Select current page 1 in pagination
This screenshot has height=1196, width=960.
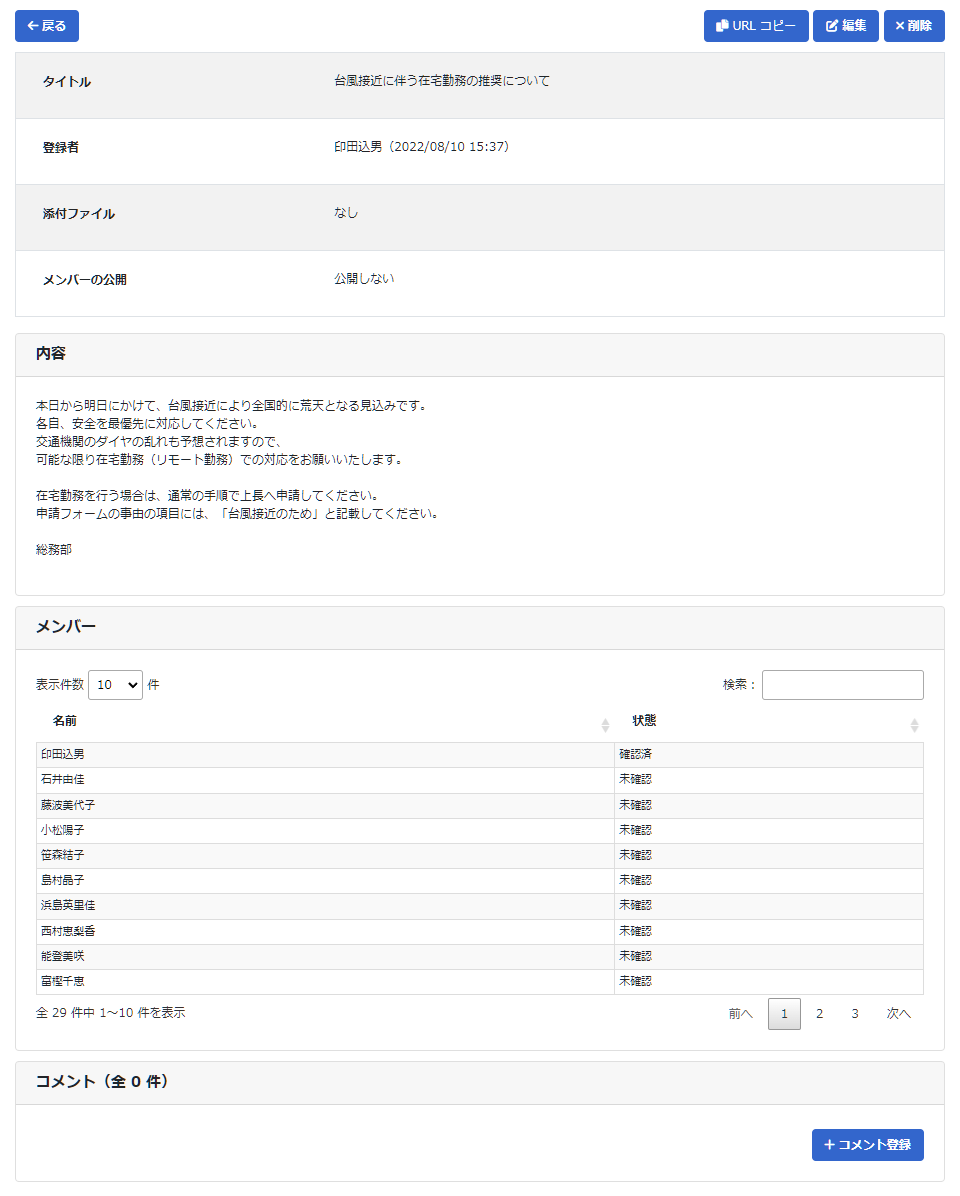coord(784,1014)
